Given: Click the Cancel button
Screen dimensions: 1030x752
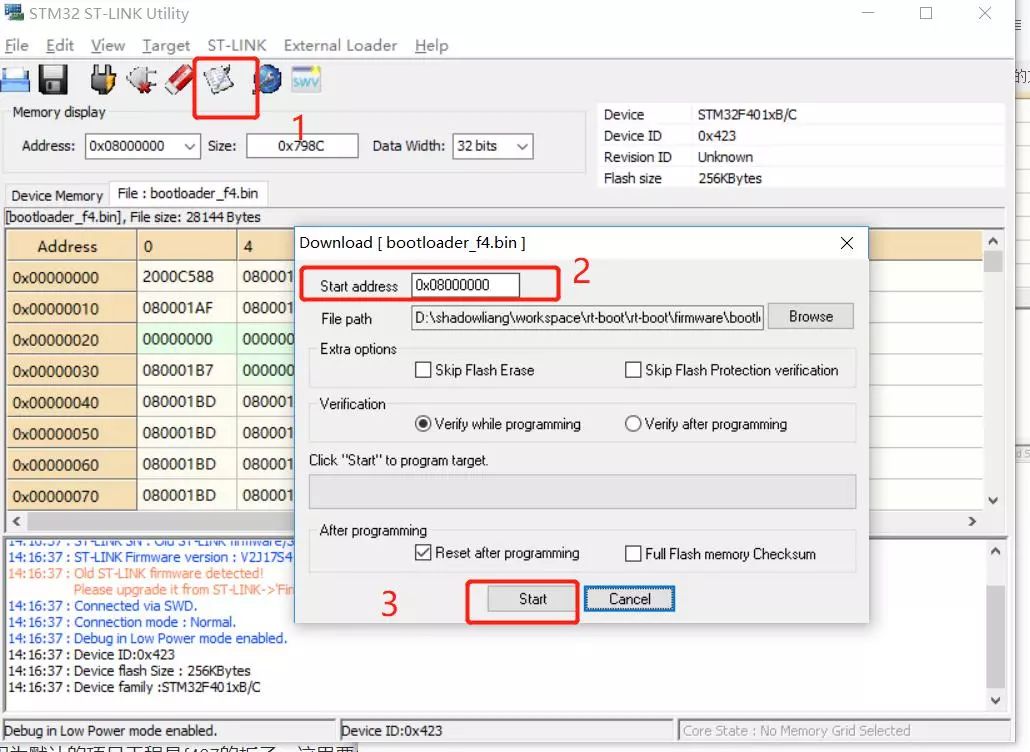Looking at the screenshot, I should [x=629, y=599].
